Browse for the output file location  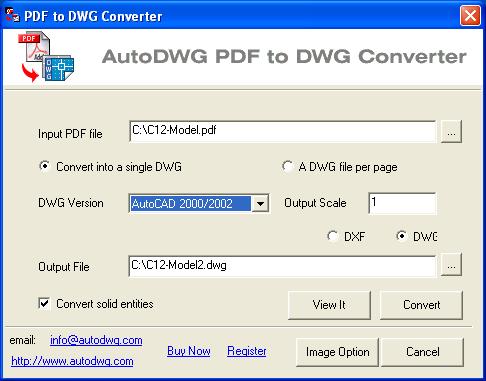(x=451, y=265)
